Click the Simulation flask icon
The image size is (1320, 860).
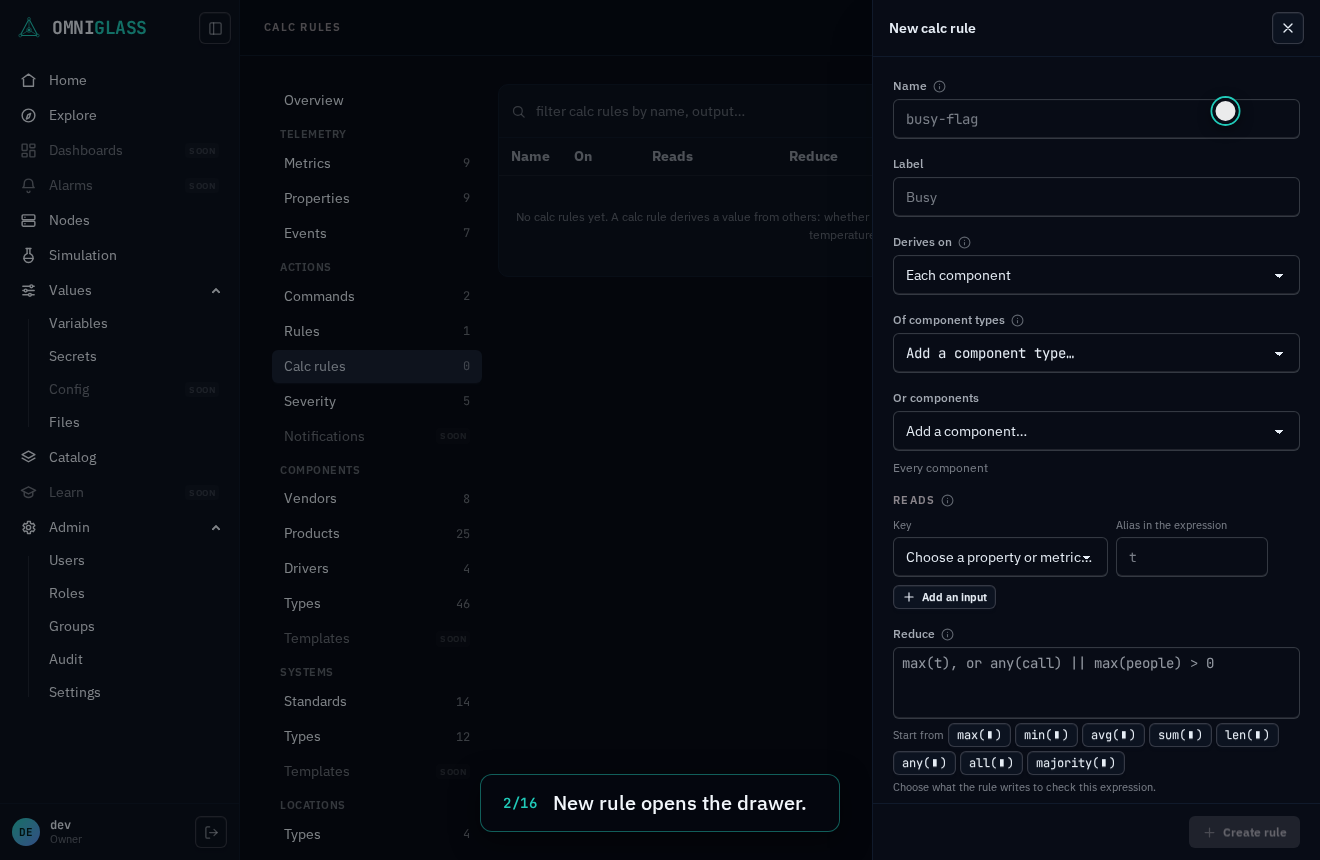click(29, 255)
